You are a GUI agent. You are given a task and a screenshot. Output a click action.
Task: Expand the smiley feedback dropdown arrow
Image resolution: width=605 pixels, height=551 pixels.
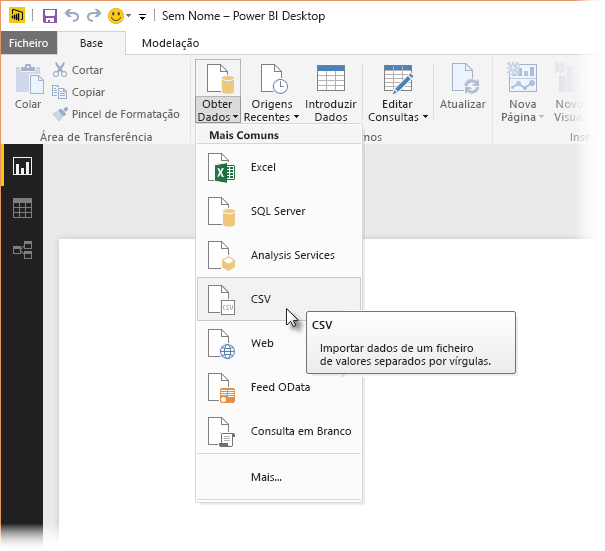coord(128,16)
